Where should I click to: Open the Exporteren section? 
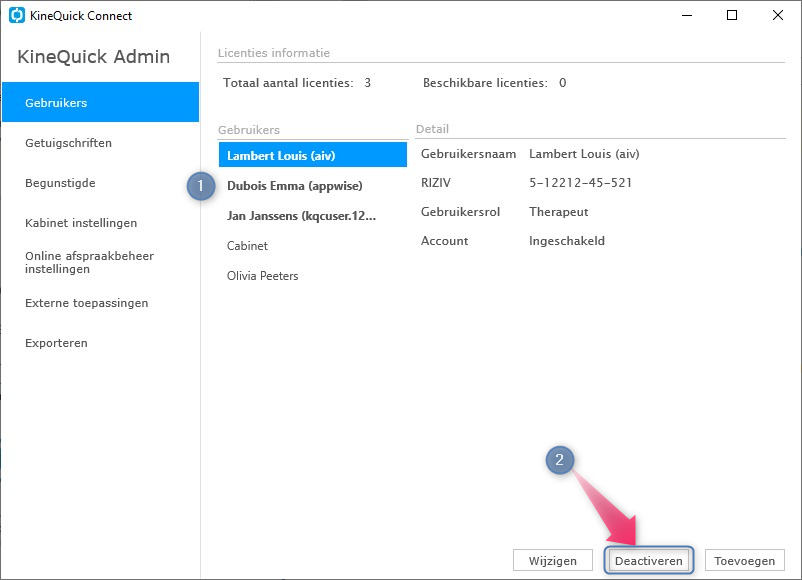56,343
